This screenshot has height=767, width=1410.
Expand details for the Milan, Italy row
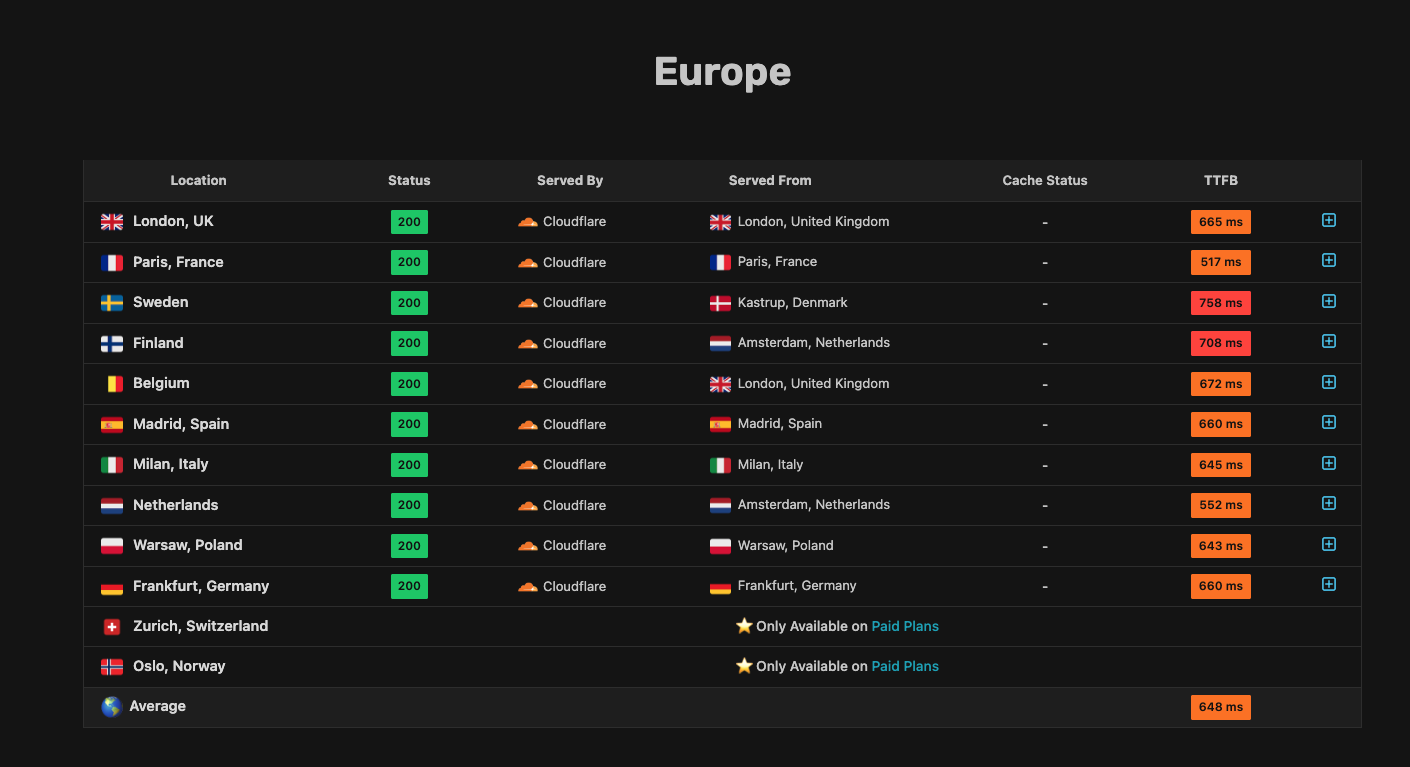click(x=1329, y=463)
